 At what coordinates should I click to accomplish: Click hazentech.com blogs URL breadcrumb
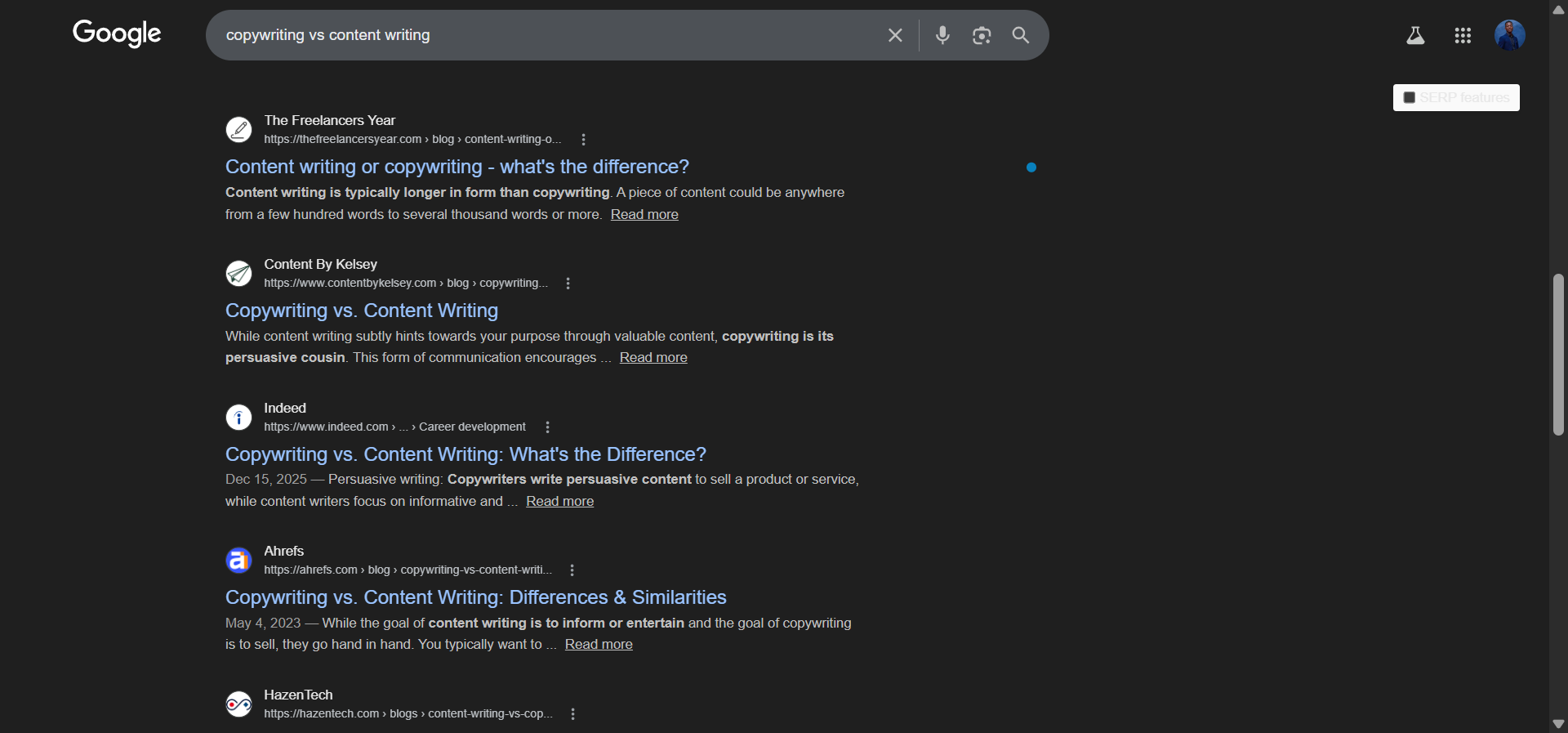(x=408, y=714)
